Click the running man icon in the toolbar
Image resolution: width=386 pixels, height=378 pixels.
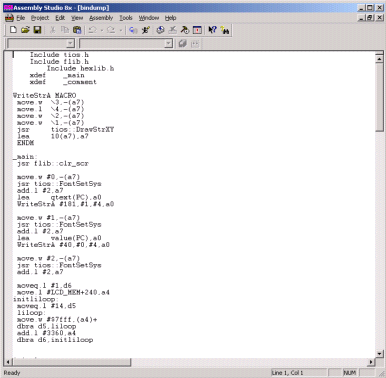point(145,30)
